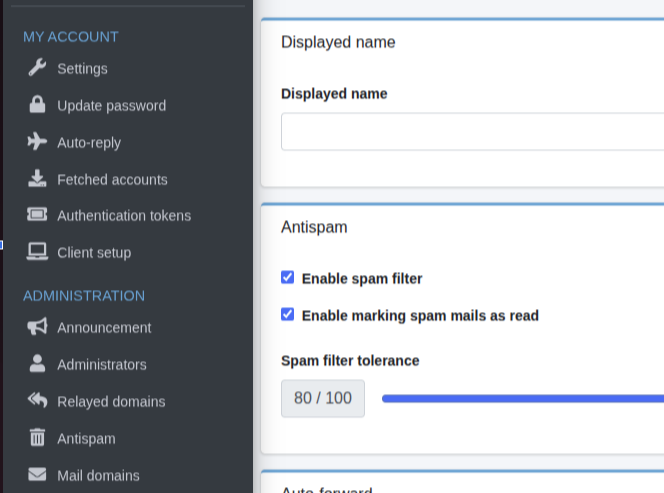The image size is (664, 493).
Task: Click the Displayed name panel heading
Action: click(338, 42)
